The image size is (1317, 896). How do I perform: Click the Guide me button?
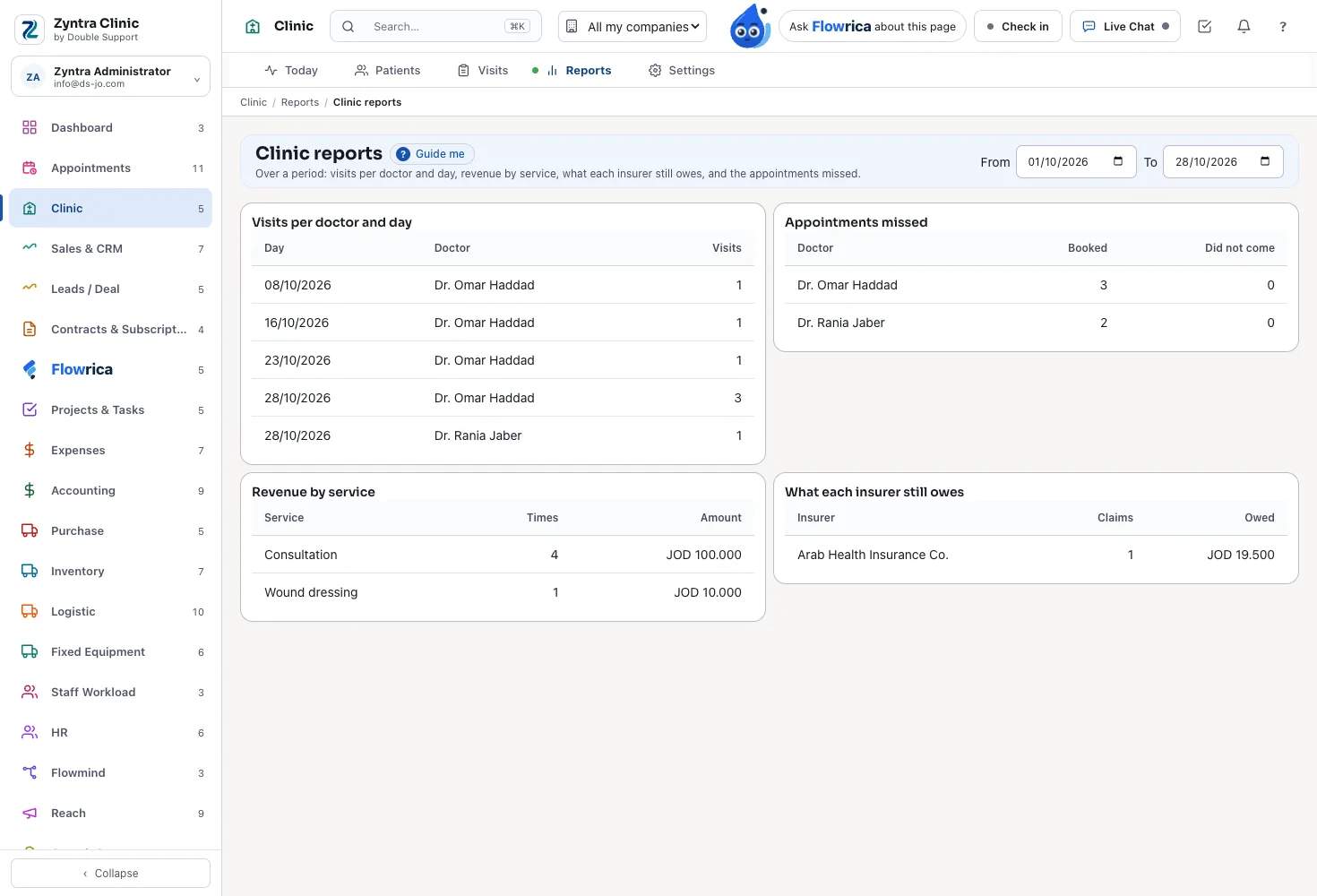point(432,154)
